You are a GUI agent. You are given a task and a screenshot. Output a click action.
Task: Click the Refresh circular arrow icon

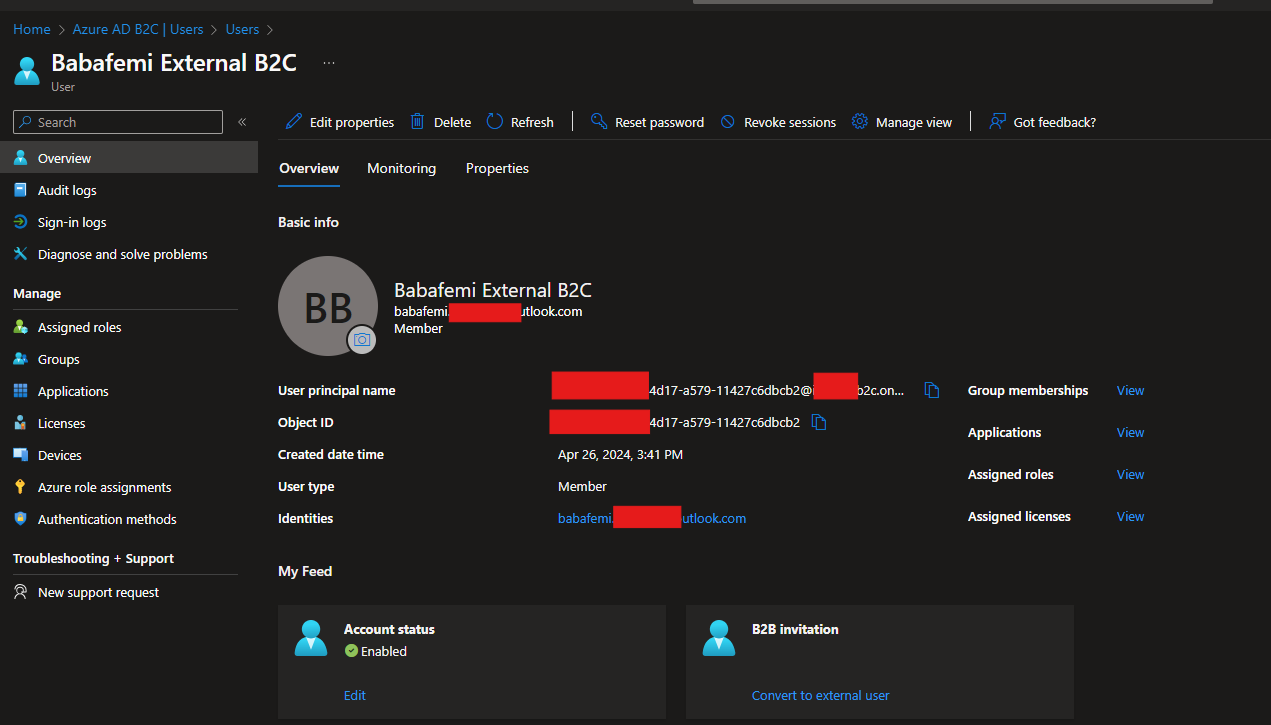(x=495, y=122)
